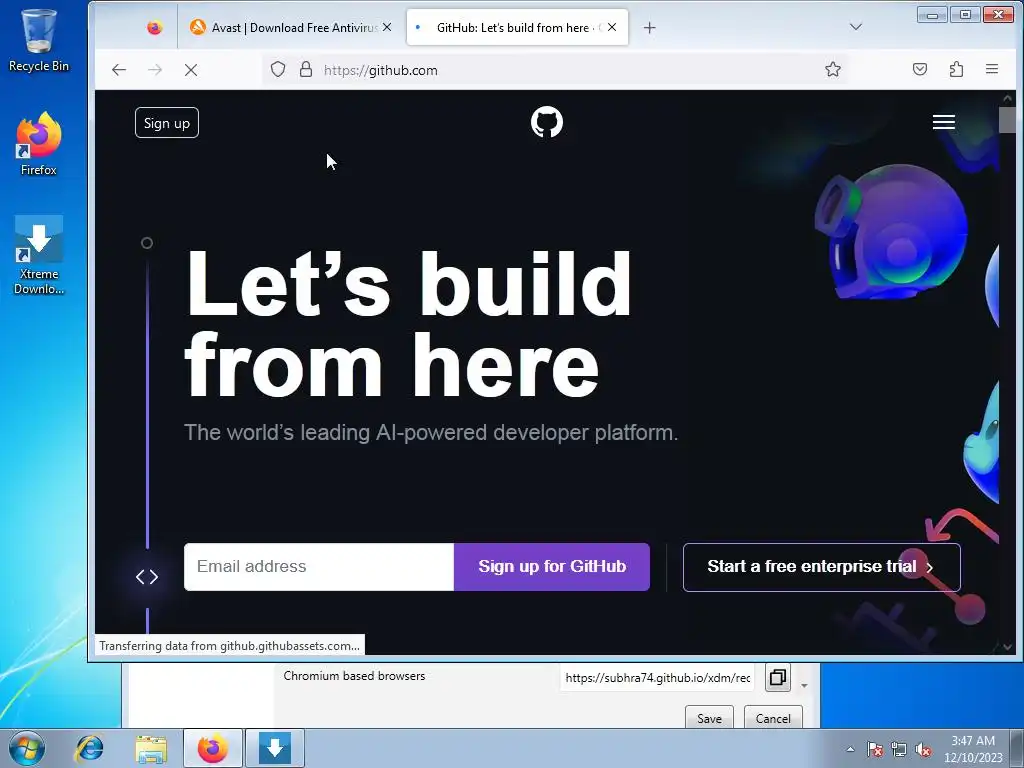Click Sign up for GitHub button

pyautogui.click(x=552, y=566)
